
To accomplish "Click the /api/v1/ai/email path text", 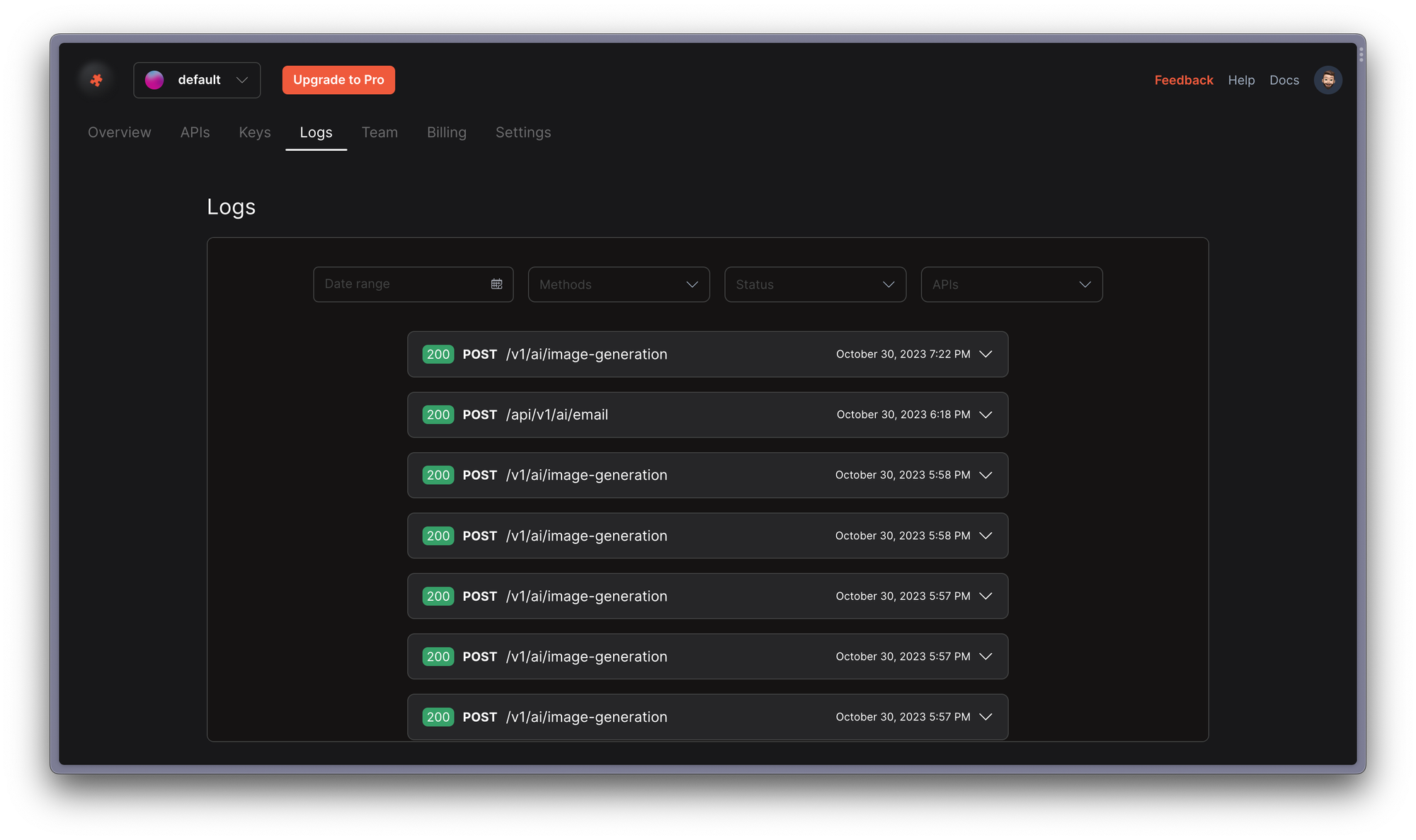I will coord(557,415).
